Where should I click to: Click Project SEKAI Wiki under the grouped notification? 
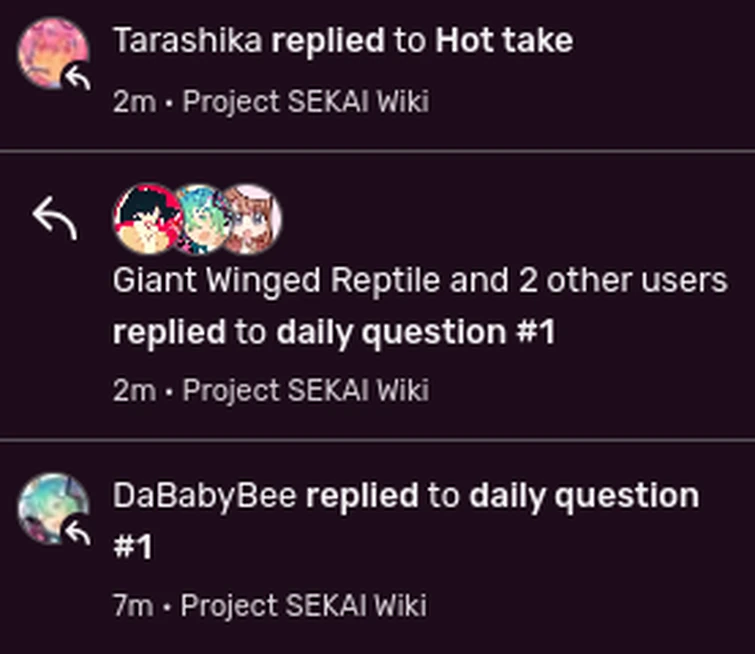[305, 389]
